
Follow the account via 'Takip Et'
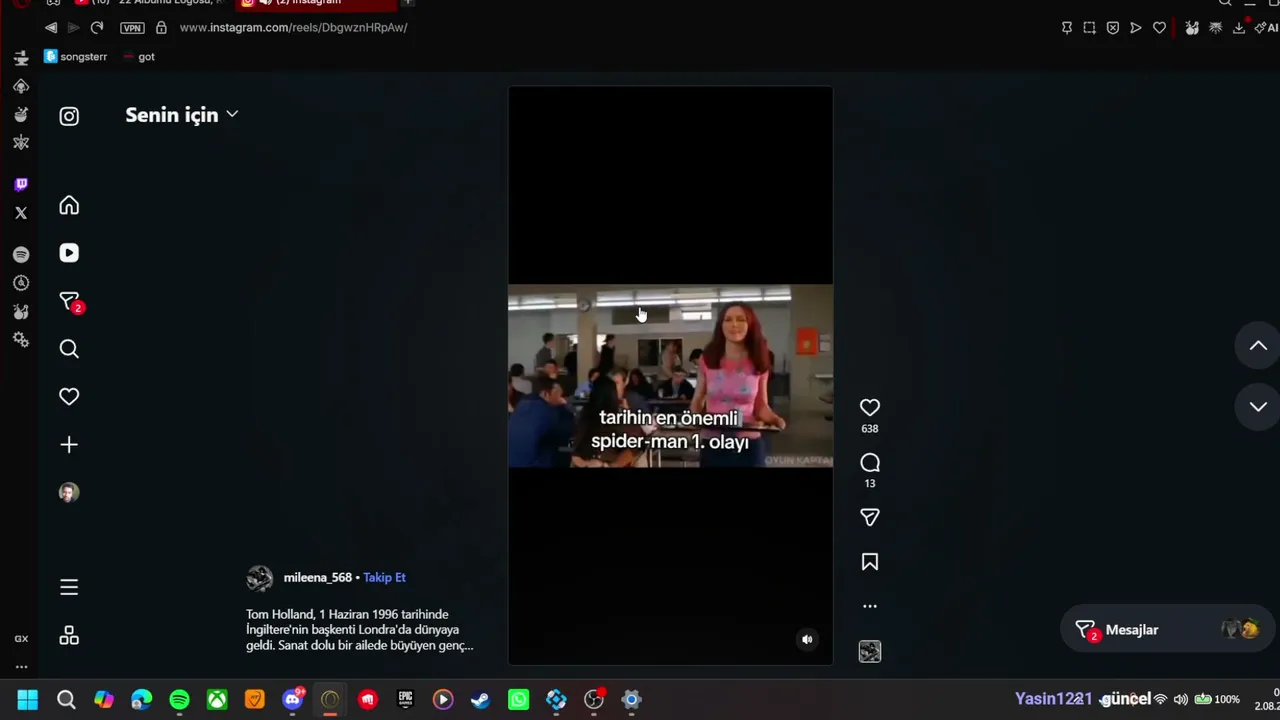pos(384,578)
